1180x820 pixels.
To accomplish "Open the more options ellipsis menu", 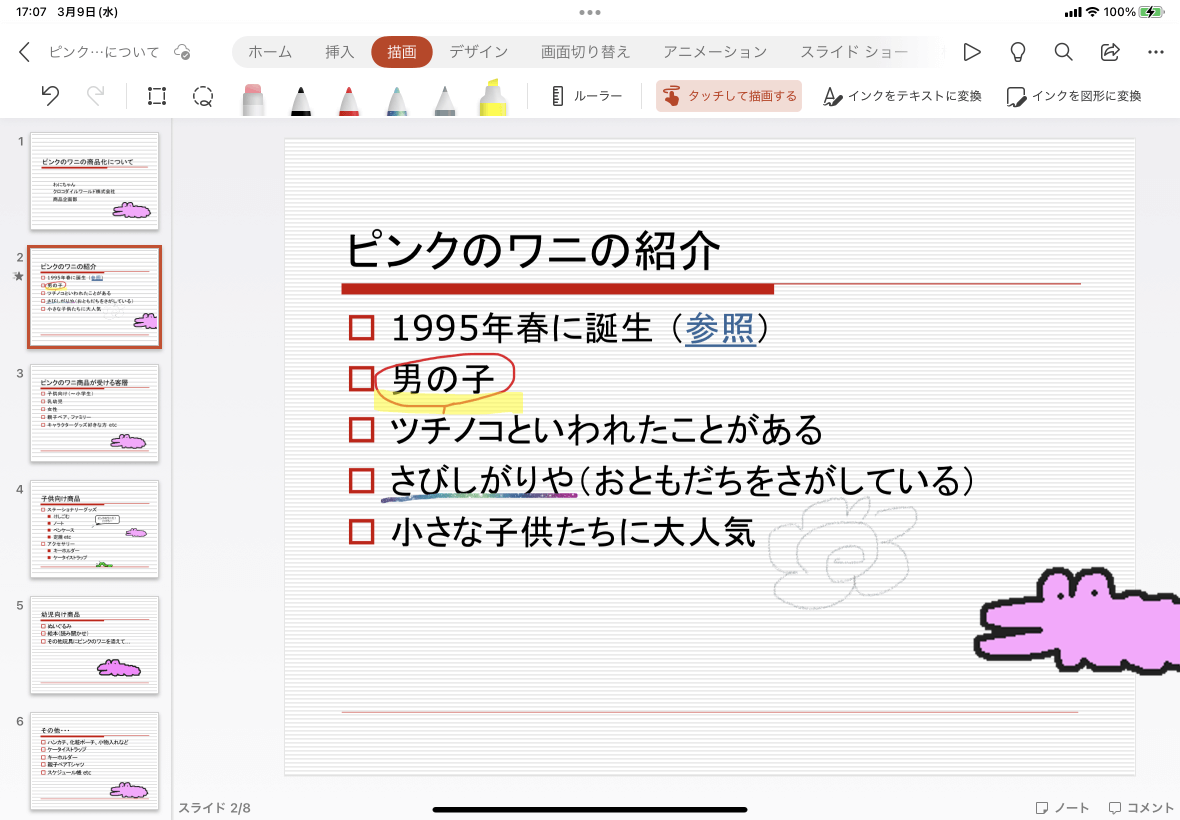I will (x=1156, y=52).
